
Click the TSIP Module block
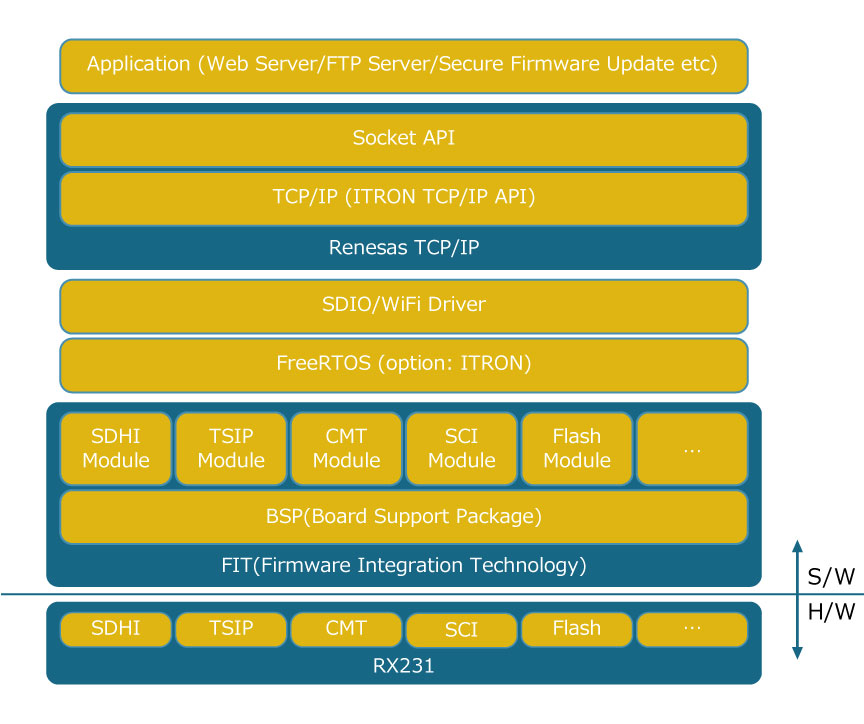(231, 449)
